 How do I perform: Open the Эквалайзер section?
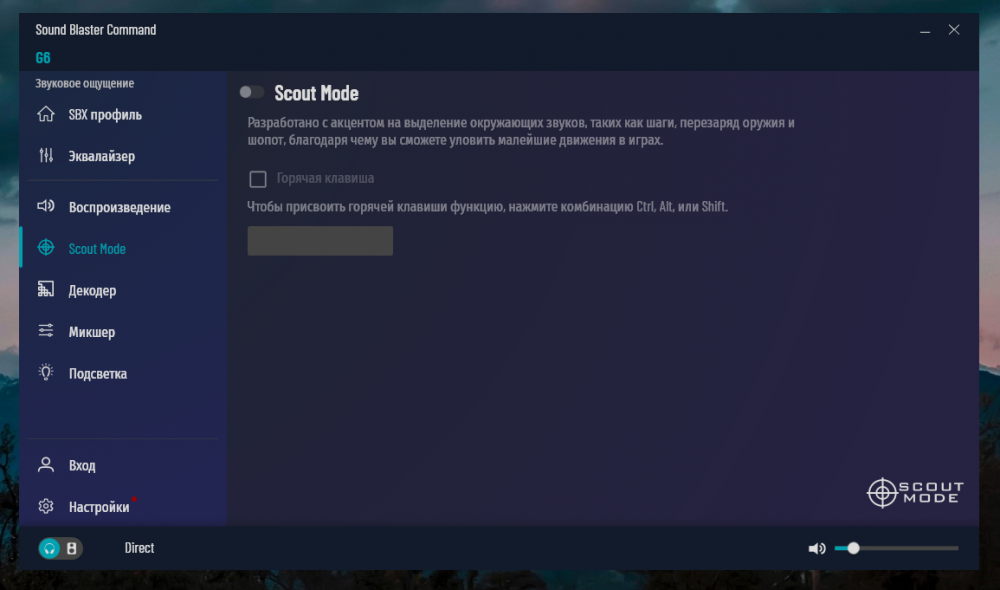101,156
